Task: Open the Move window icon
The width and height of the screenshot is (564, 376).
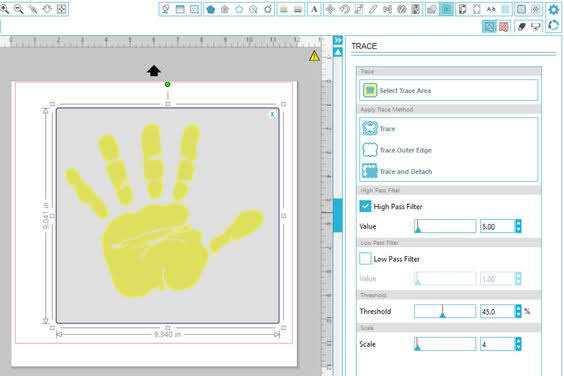Action: pos(330,9)
